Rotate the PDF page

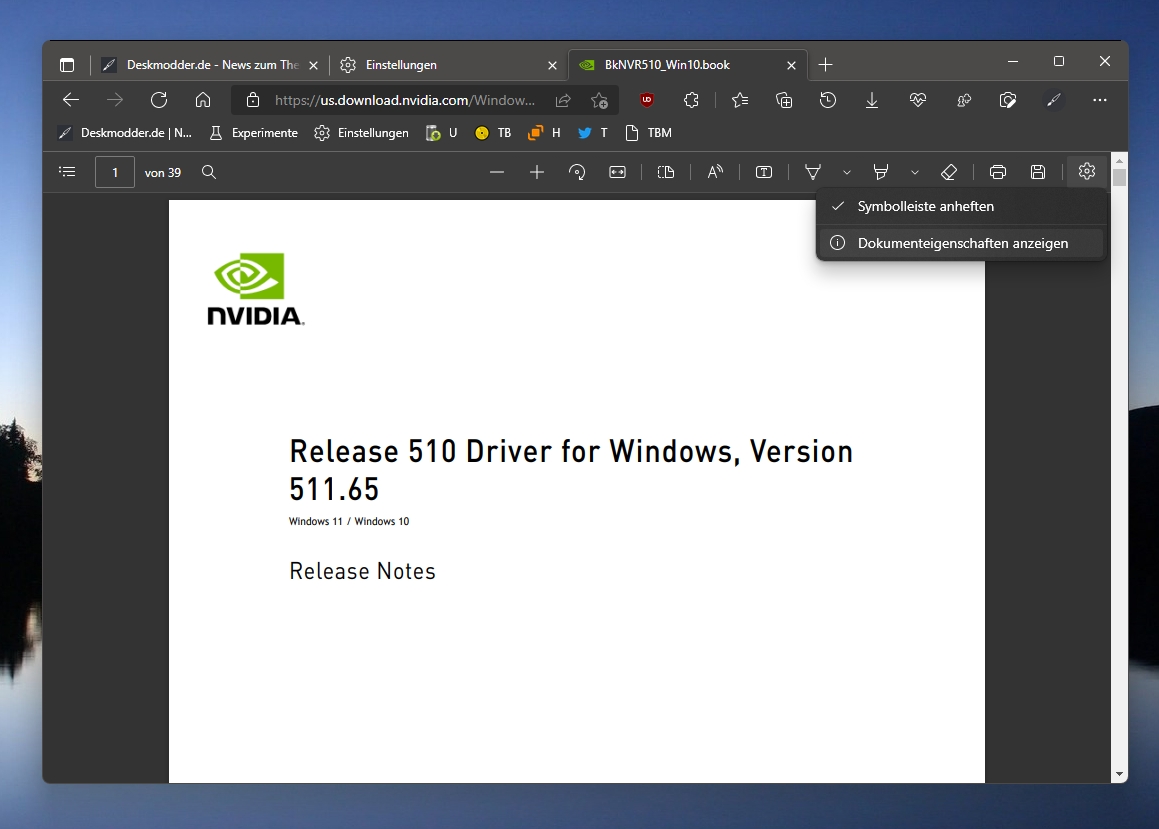coord(577,172)
